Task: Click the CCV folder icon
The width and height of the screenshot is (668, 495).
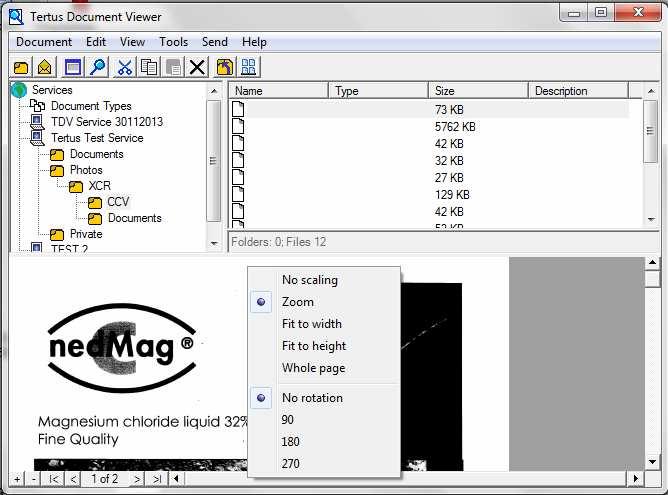Action: tap(95, 202)
